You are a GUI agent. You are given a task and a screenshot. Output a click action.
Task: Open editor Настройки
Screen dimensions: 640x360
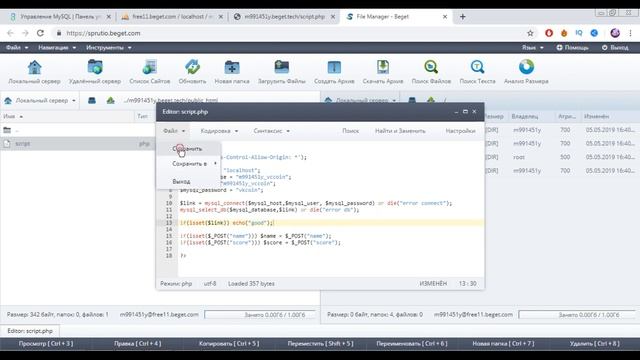click(x=460, y=131)
